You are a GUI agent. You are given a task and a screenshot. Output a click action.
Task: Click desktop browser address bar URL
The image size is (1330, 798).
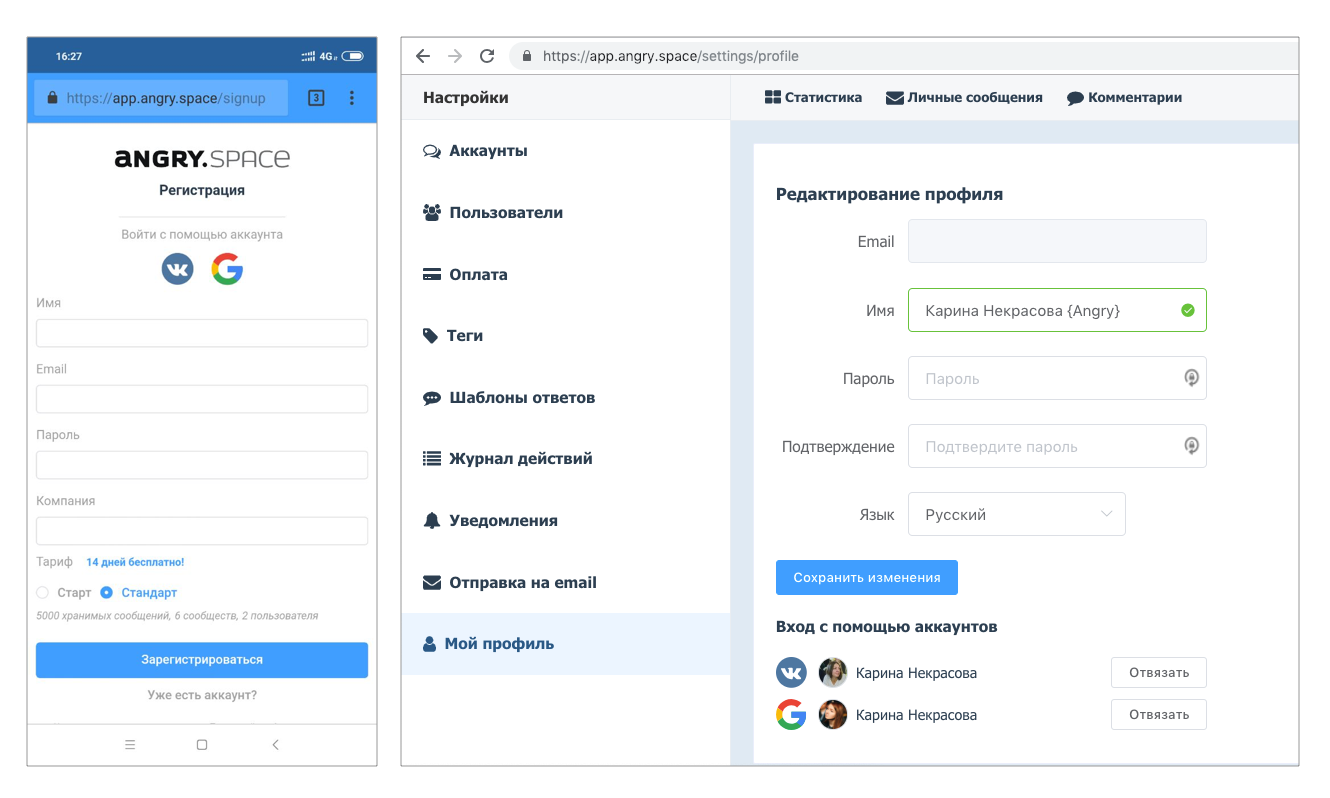click(671, 56)
